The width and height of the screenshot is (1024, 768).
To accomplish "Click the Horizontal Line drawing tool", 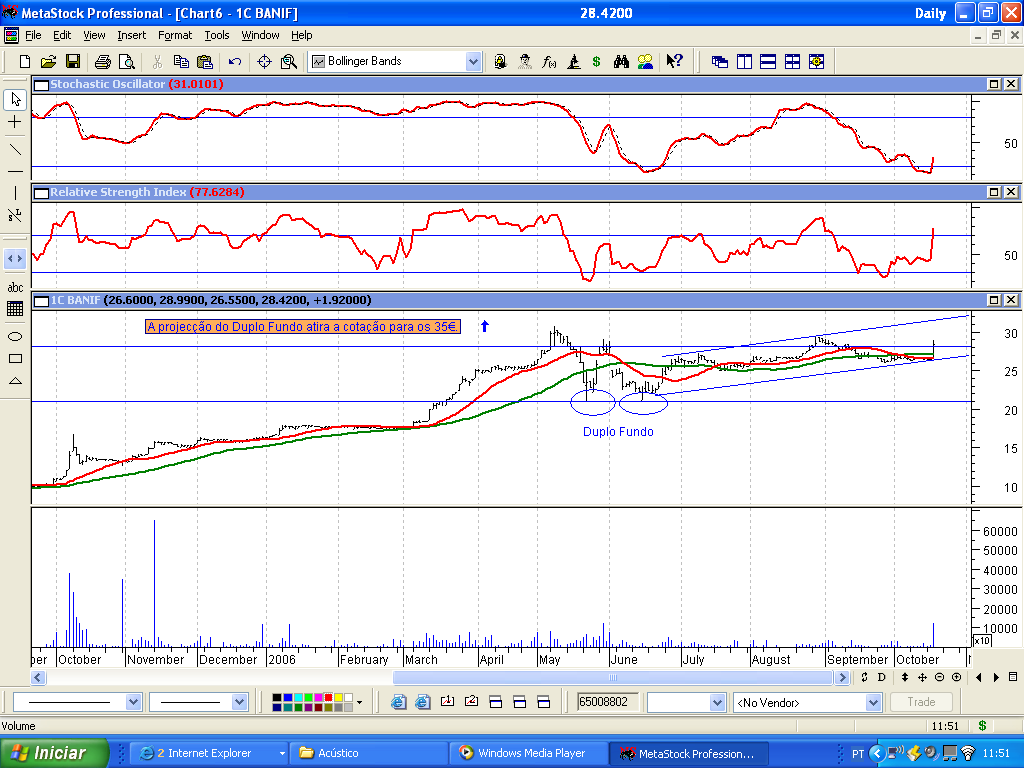I will 14,171.
